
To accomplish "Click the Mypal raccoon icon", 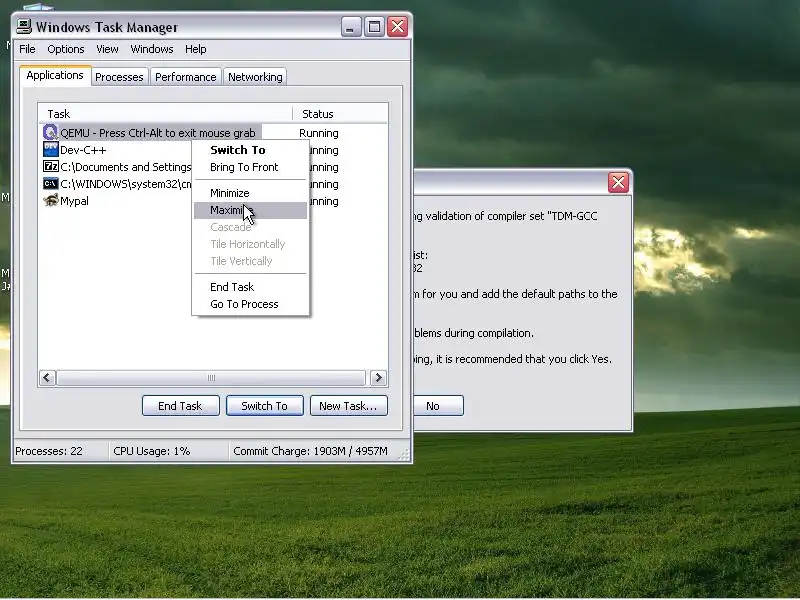I will [51, 201].
